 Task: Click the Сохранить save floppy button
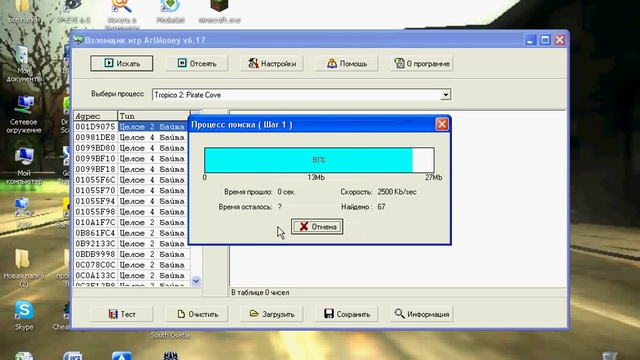point(347,314)
